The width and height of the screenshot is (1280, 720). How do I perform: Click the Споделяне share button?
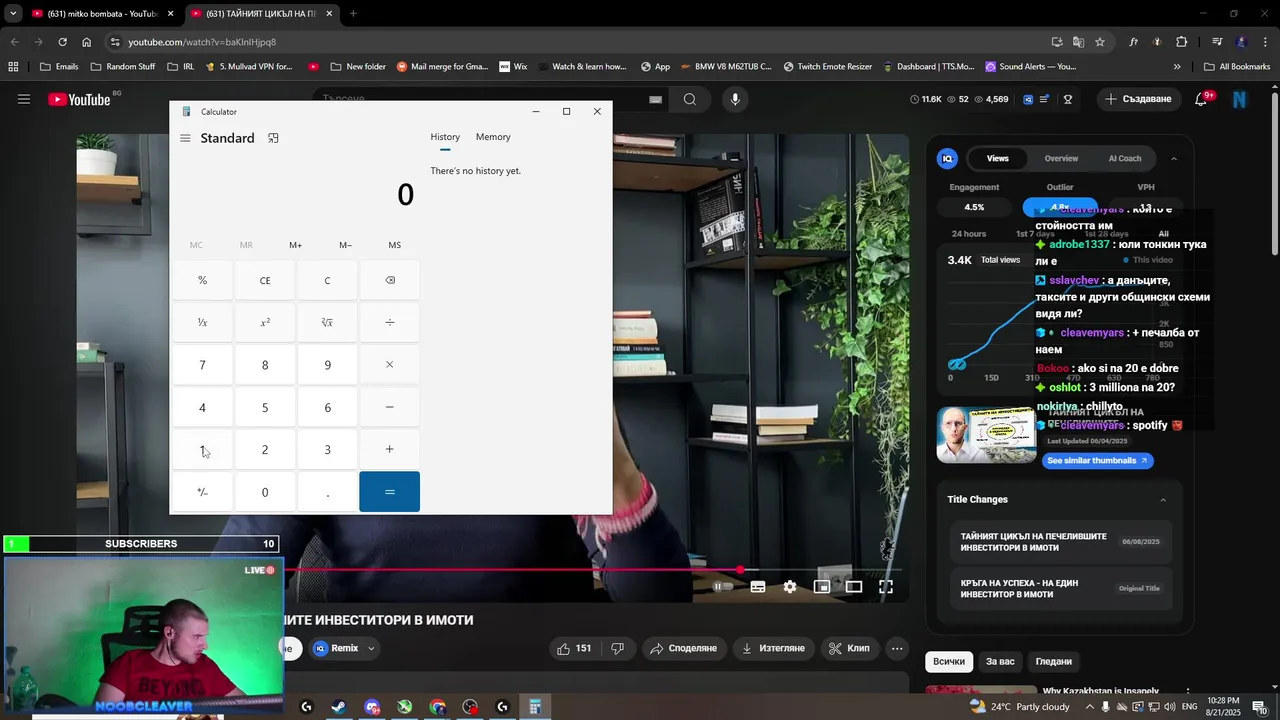click(x=684, y=648)
